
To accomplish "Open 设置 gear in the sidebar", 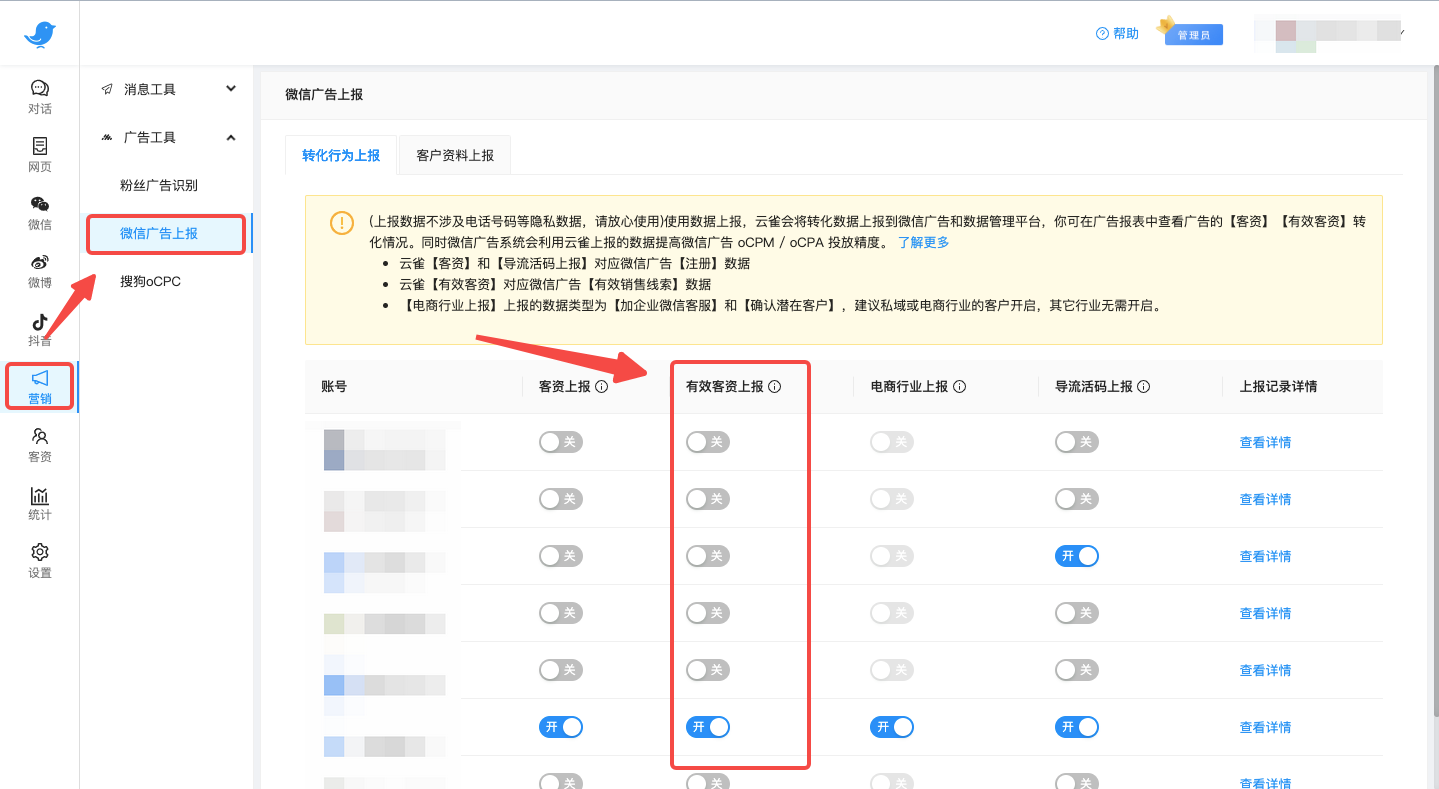I will [40, 561].
